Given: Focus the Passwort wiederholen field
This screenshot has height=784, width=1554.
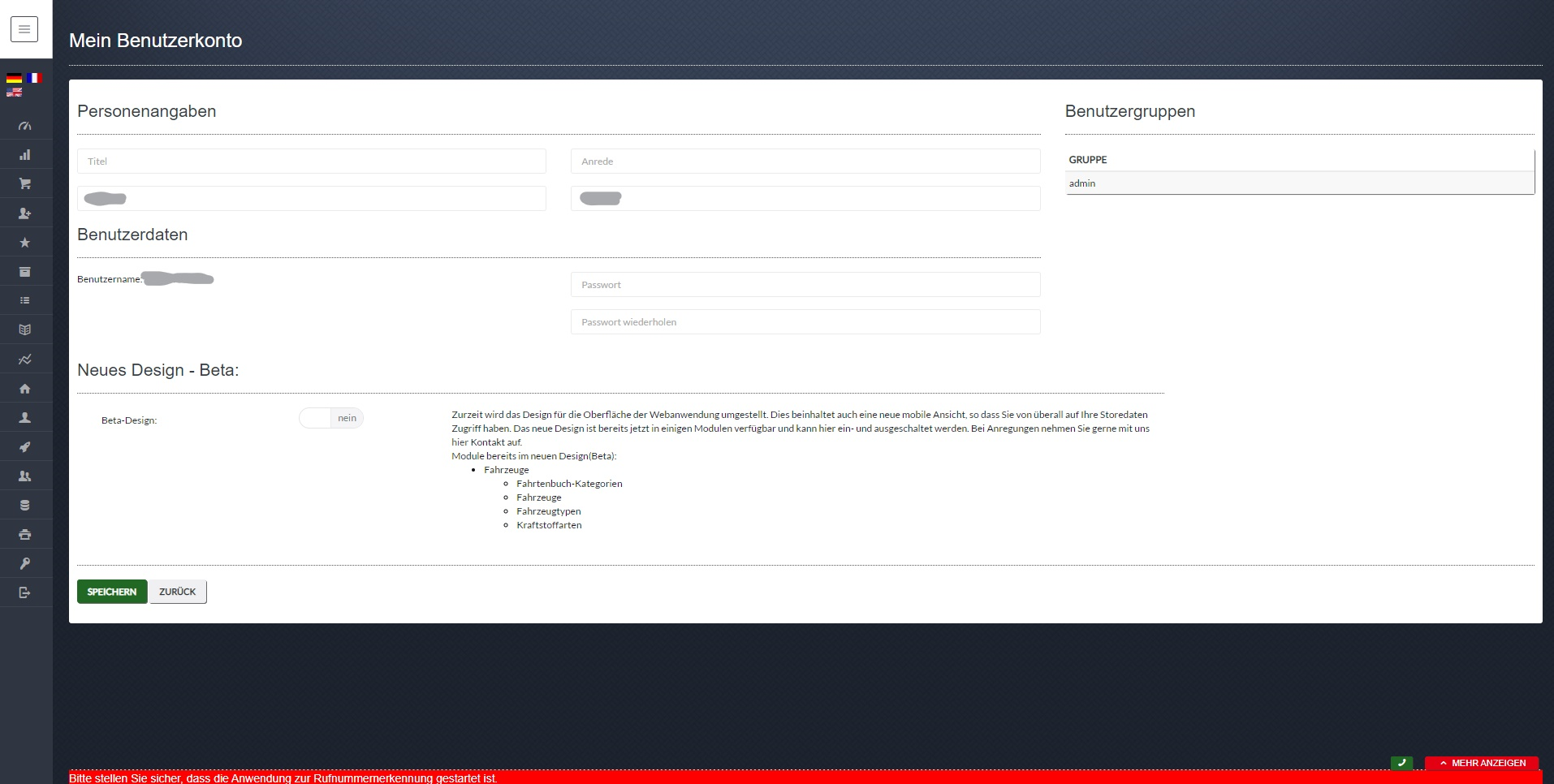Looking at the screenshot, I should click(805, 321).
